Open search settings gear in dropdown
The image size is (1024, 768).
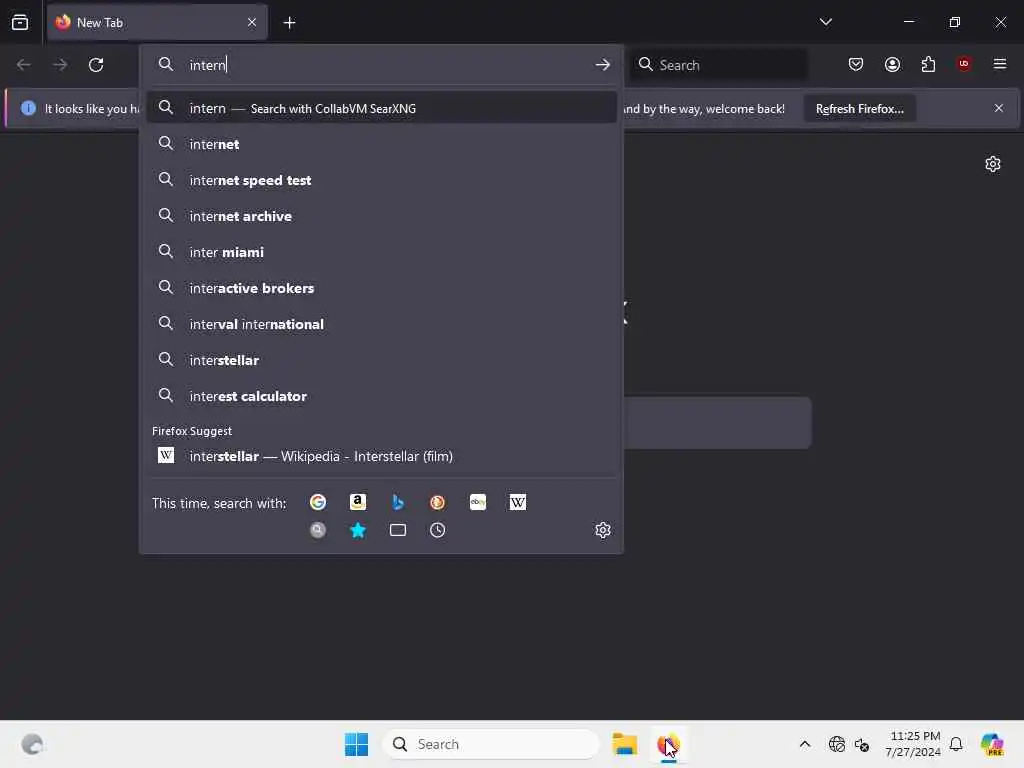click(x=603, y=530)
